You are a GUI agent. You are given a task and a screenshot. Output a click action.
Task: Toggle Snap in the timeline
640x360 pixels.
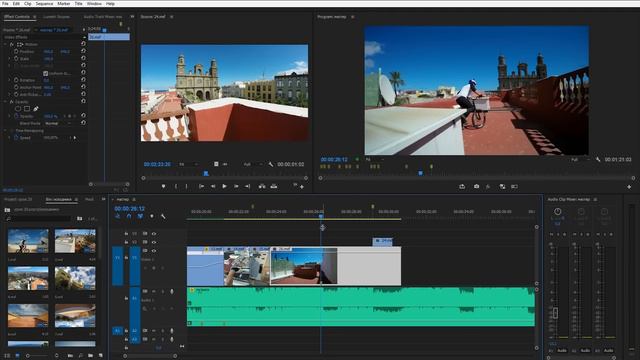coord(129,216)
